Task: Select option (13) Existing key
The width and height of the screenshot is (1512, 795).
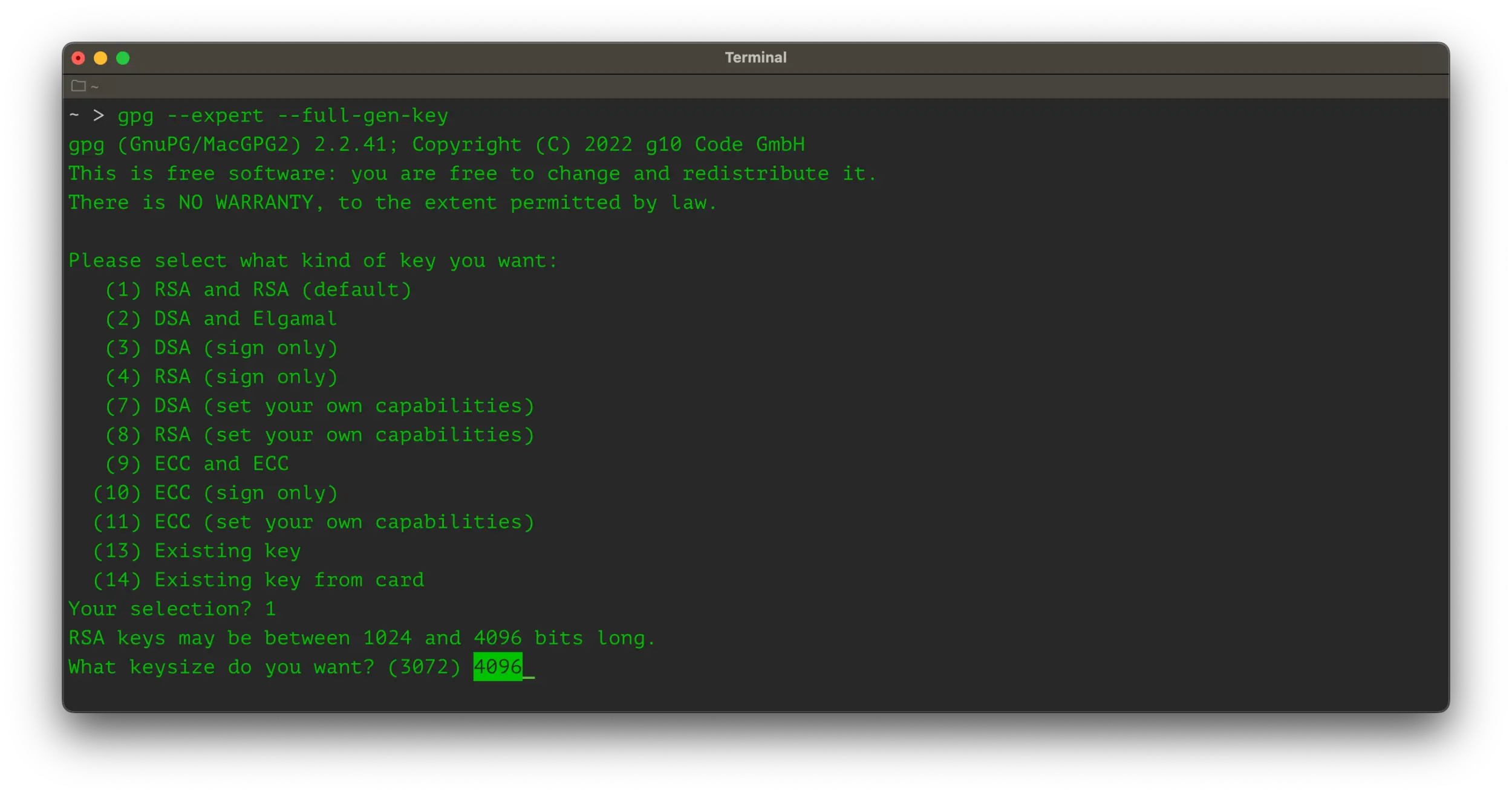Action: [197, 551]
